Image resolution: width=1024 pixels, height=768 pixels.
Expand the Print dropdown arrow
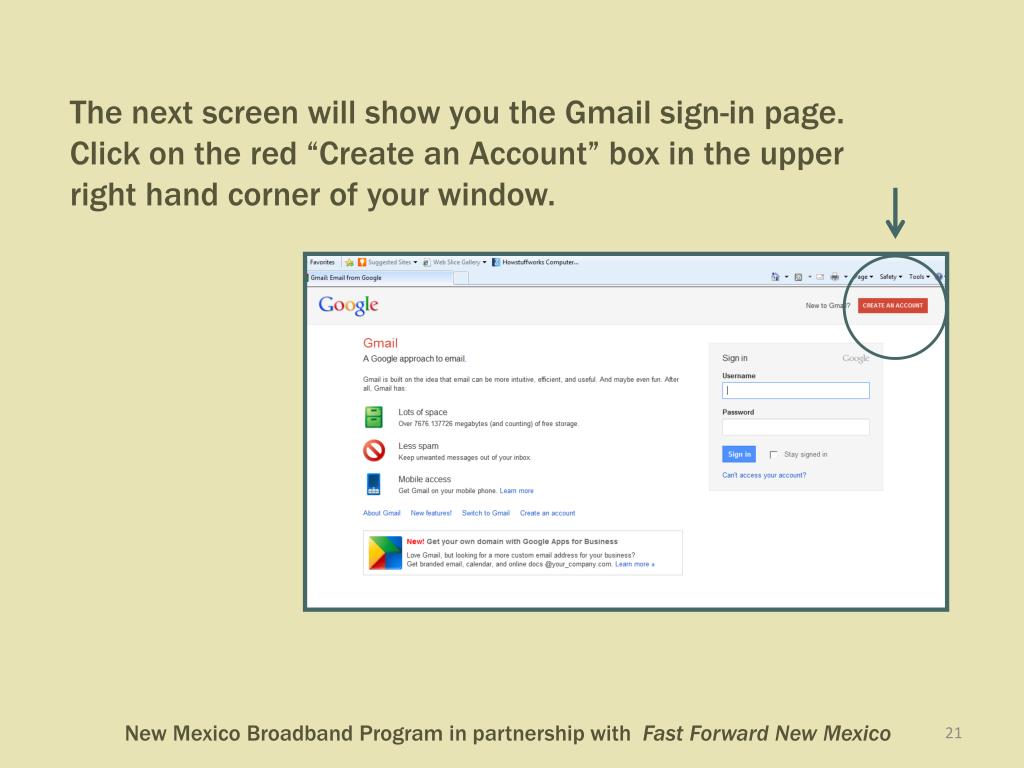[x=846, y=277]
